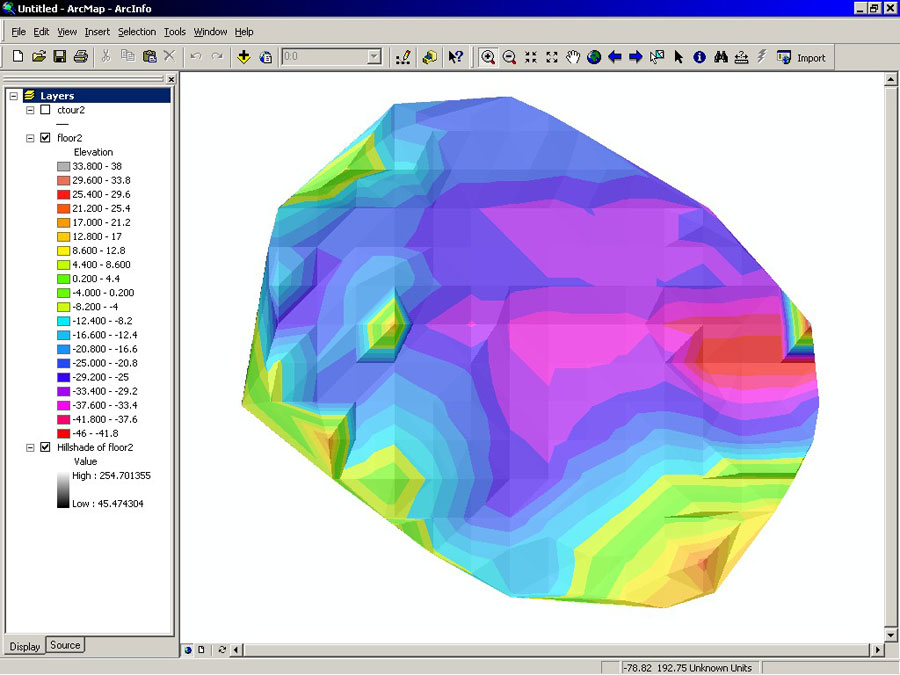
Task: Open the Help menu
Action: tap(244, 32)
